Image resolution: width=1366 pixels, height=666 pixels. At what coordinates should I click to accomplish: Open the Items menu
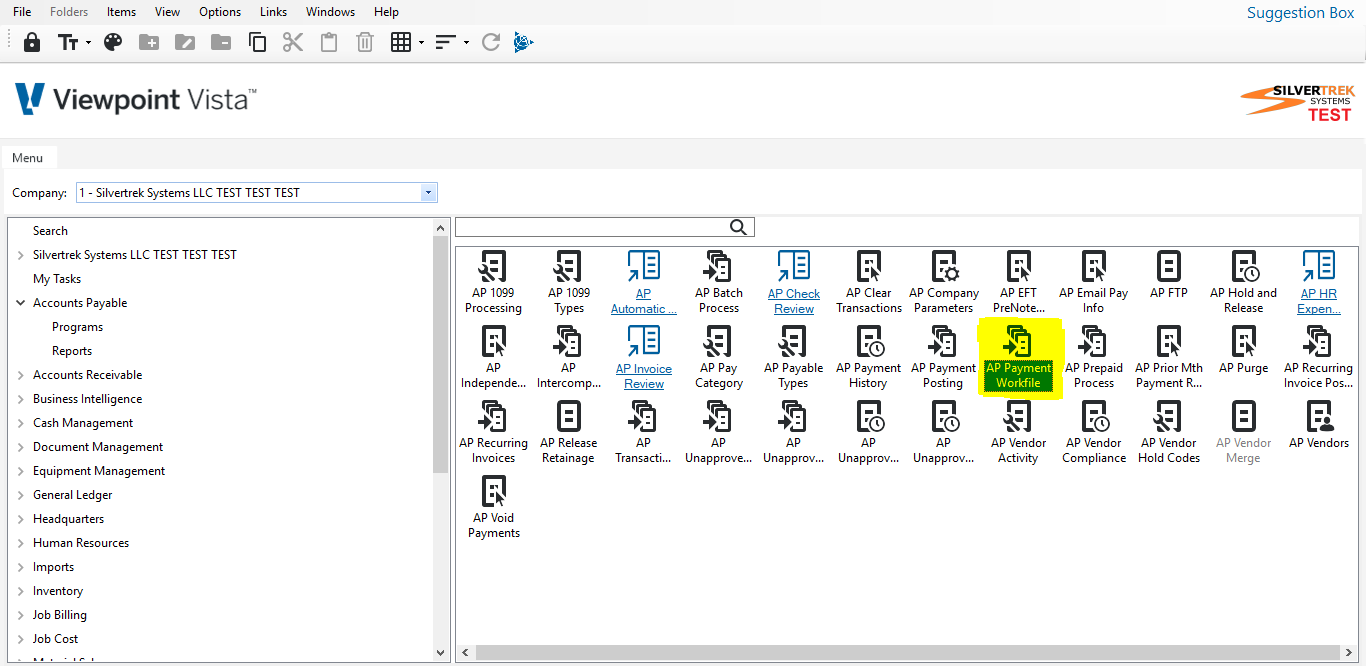(x=121, y=12)
